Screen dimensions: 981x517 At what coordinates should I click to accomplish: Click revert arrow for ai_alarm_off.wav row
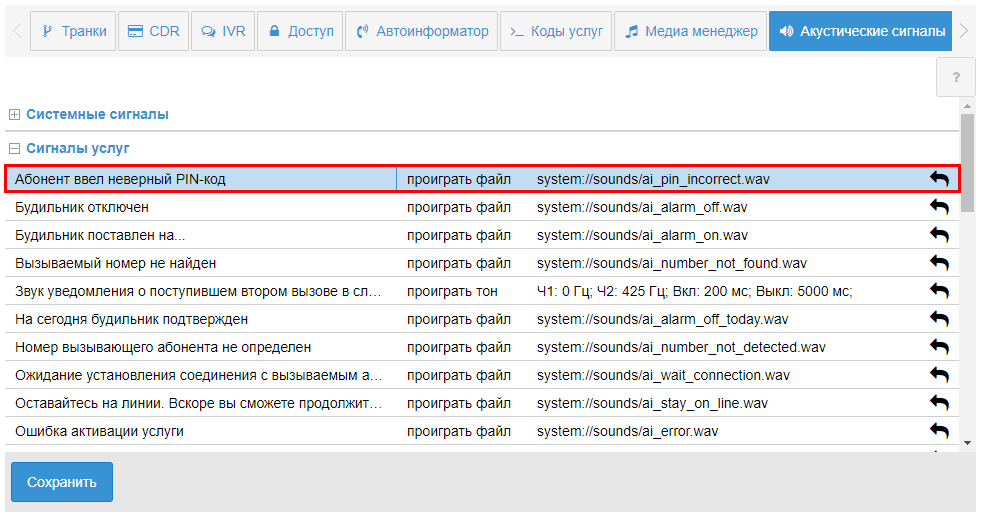click(939, 207)
